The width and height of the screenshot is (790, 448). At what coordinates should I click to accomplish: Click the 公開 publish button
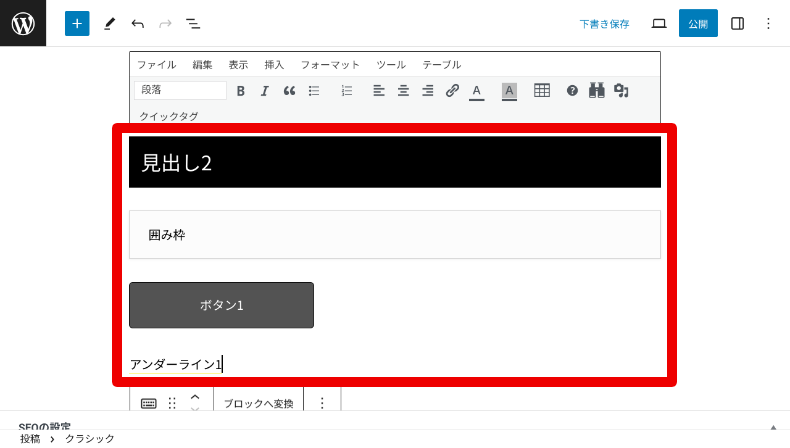[698, 23]
